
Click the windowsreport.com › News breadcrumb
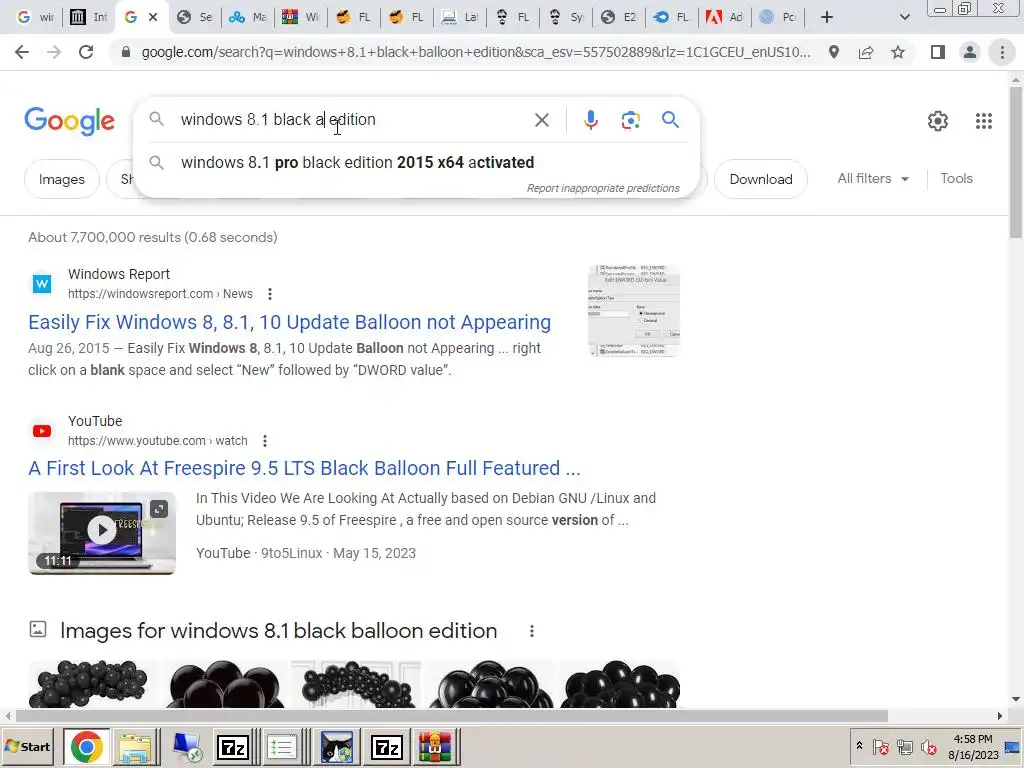pos(160,294)
